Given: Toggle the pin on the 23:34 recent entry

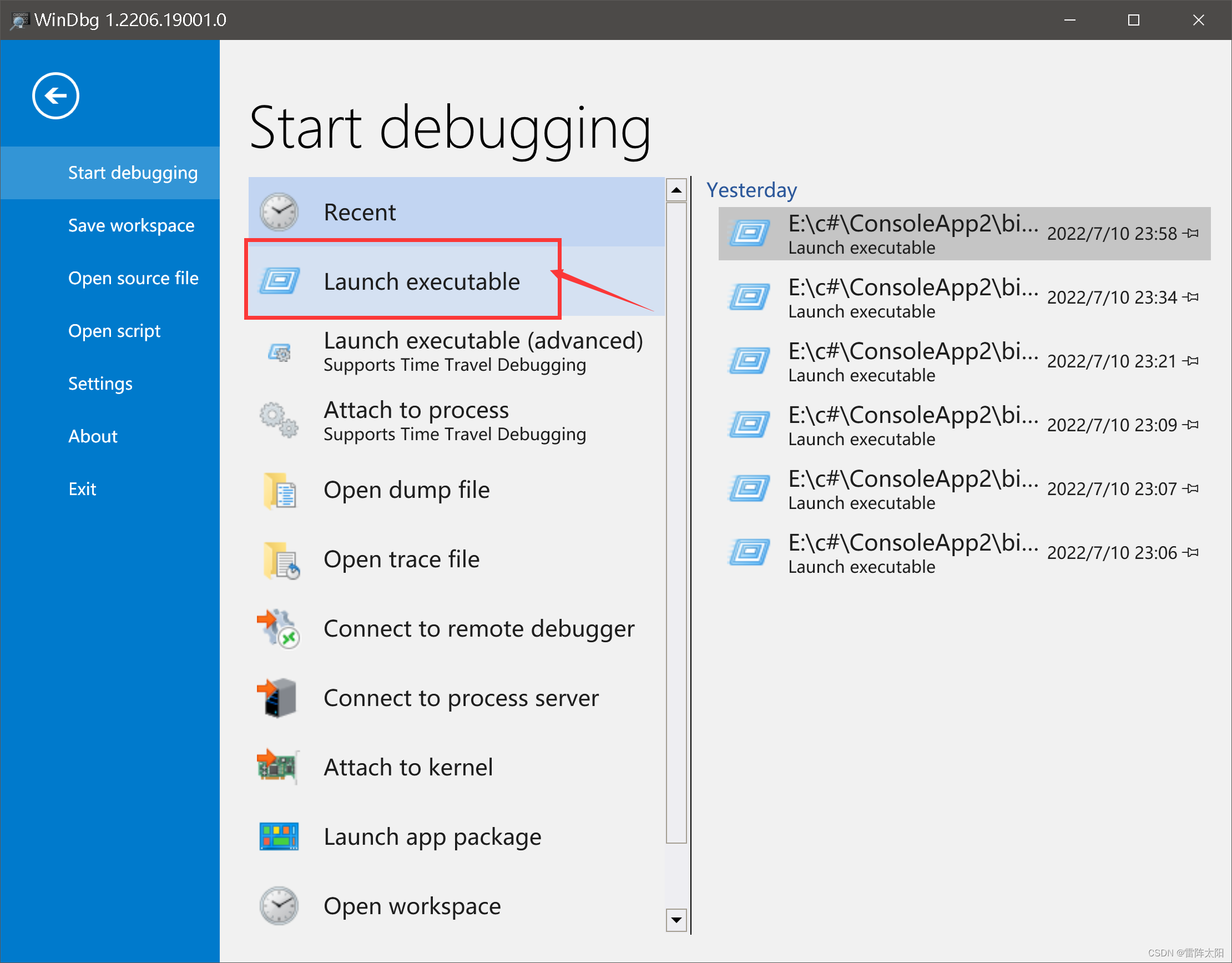Looking at the screenshot, I should (x=1193, y=297).
